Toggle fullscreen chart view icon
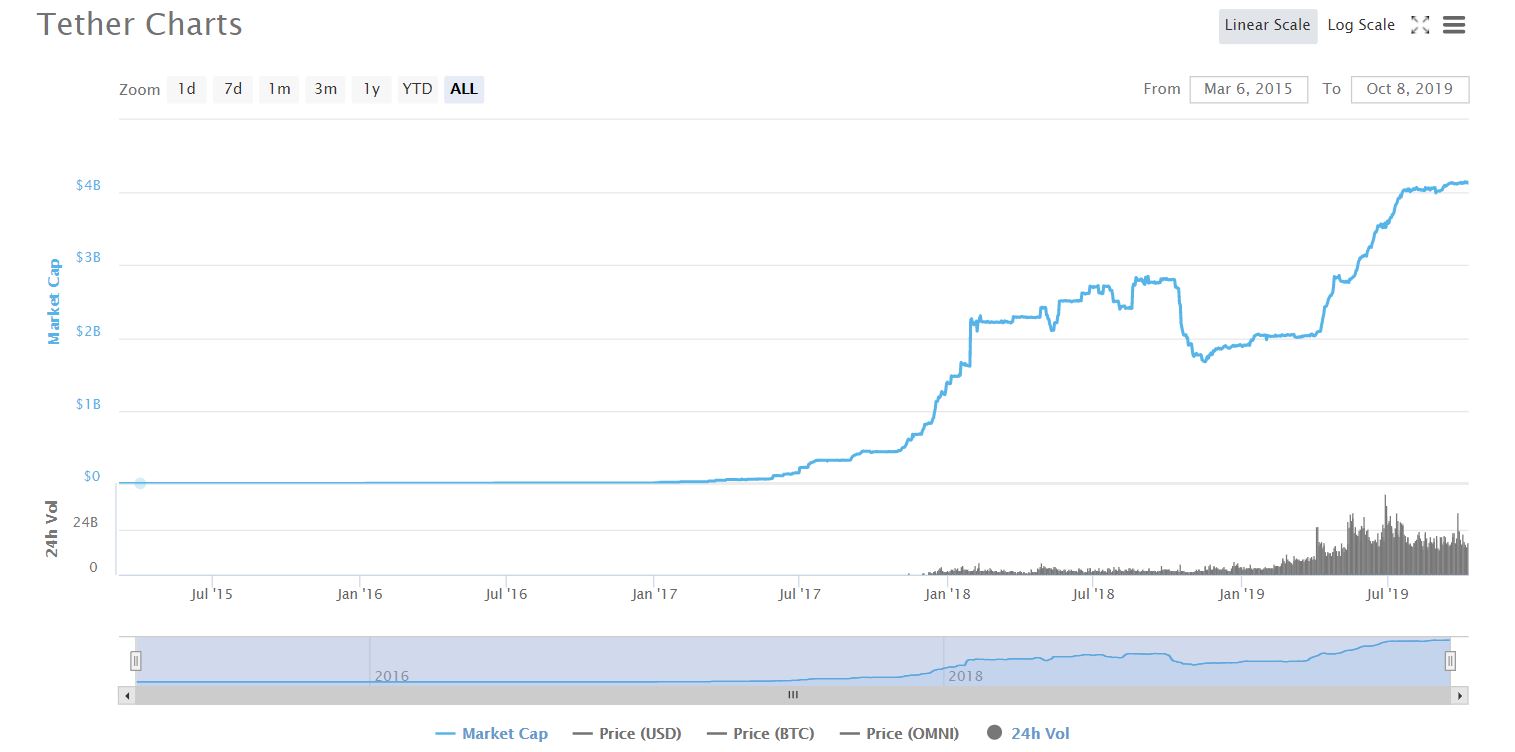The height and width of the screenshot is (752, 1515). [1419, 25]
